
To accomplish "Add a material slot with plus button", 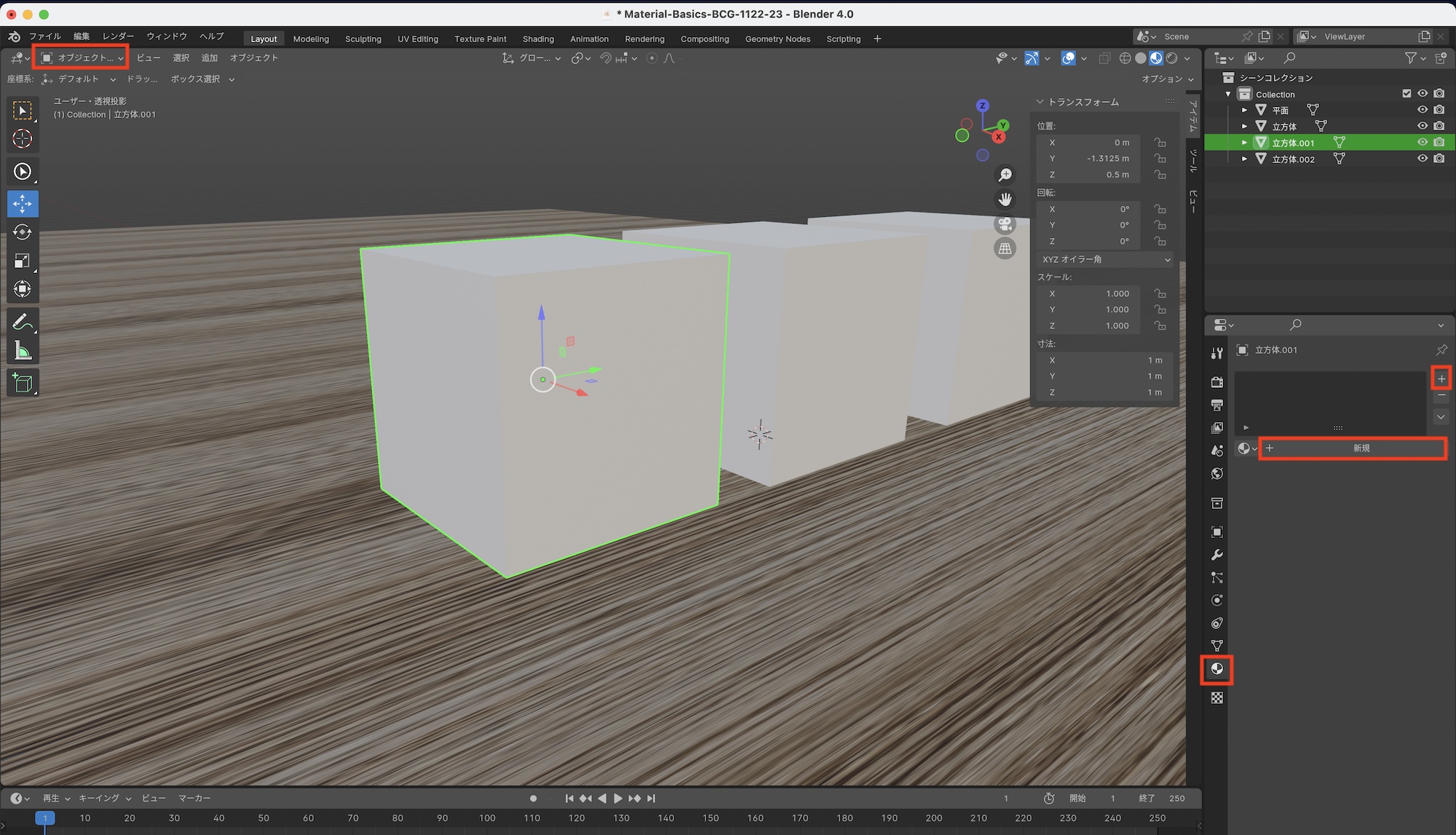I will [x=1441, y=379].
